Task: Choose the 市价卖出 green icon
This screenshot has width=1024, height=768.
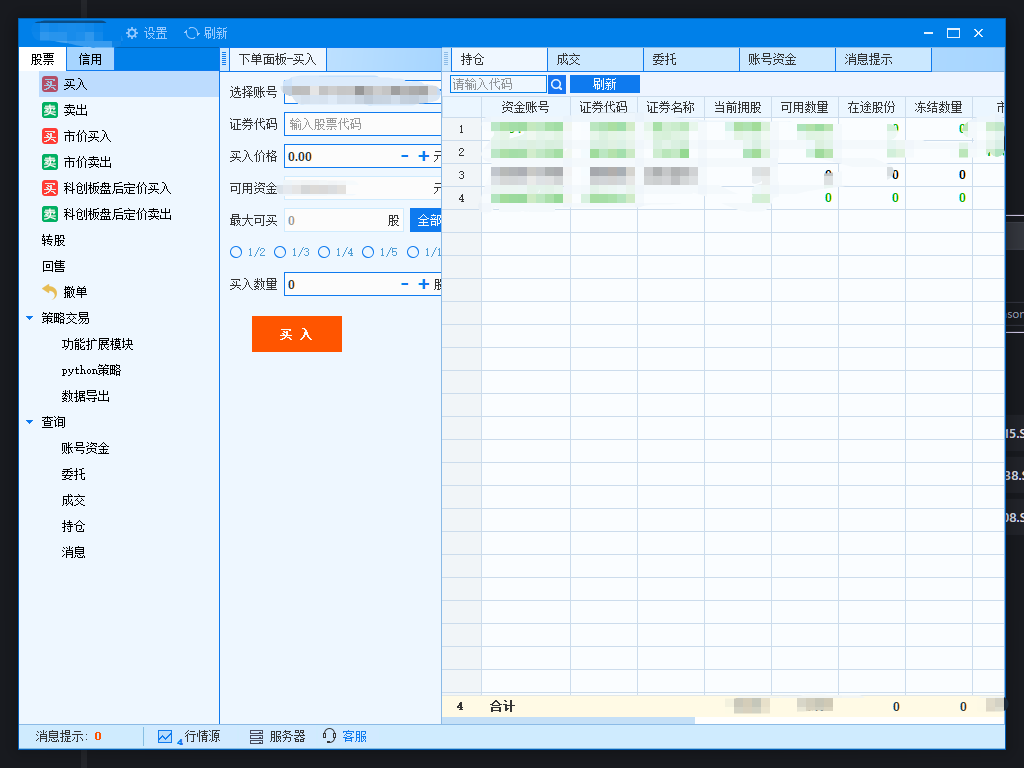Action: [x=50, y=162]
